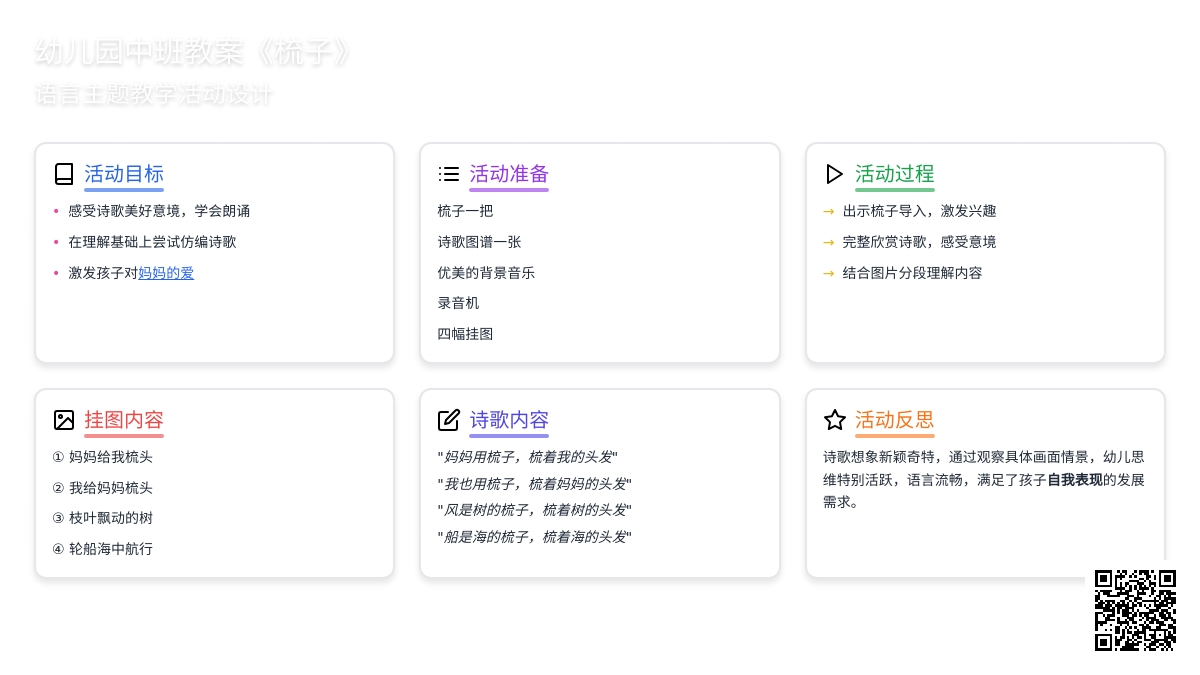Click the subtitle 语言主题教学活动设计
This screenshot has width=1200, height=675.
coord(153,95)
